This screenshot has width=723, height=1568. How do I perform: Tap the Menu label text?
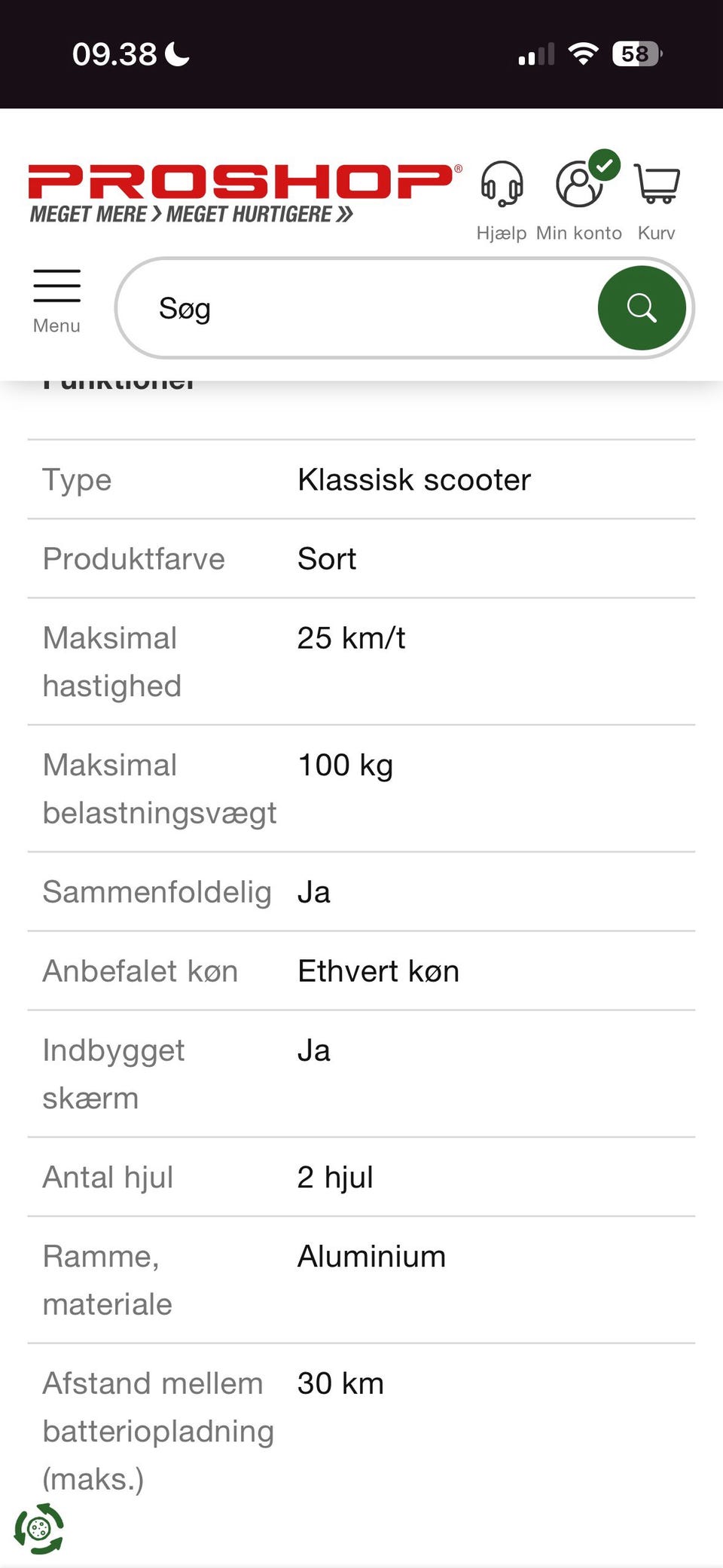56,326
